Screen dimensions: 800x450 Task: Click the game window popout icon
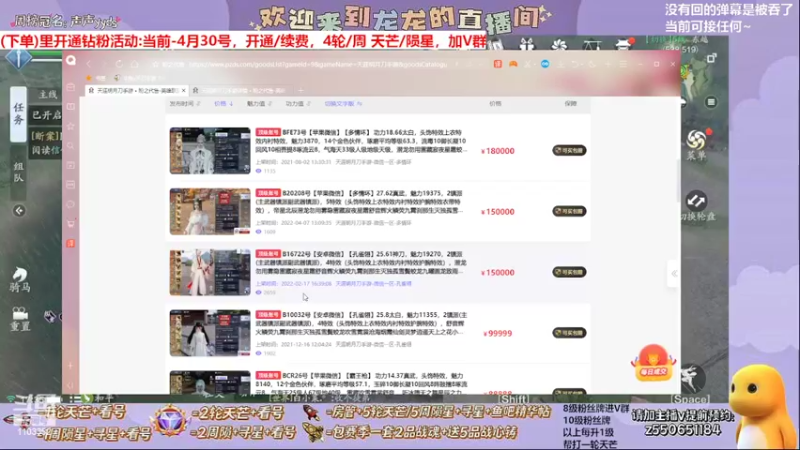[x=711, y=59]
